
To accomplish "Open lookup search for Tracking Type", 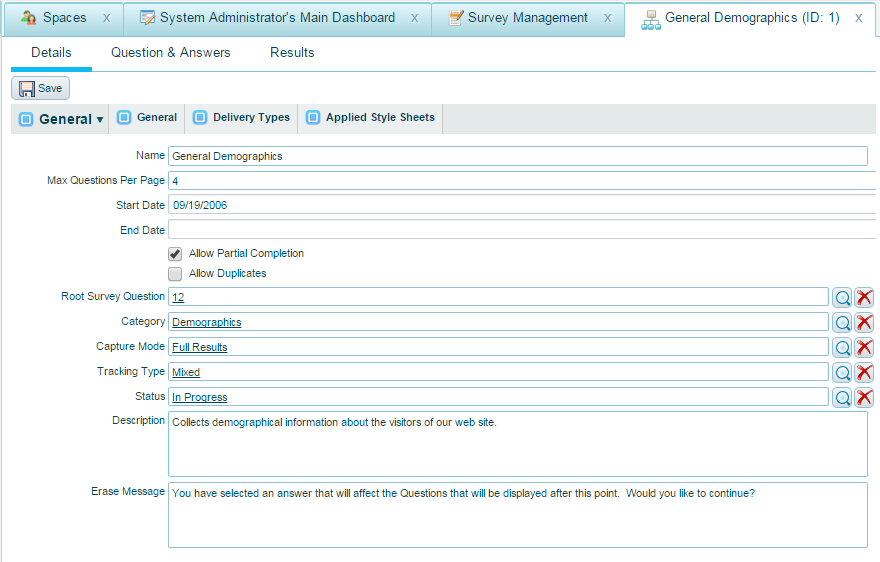I will [842, 372].
